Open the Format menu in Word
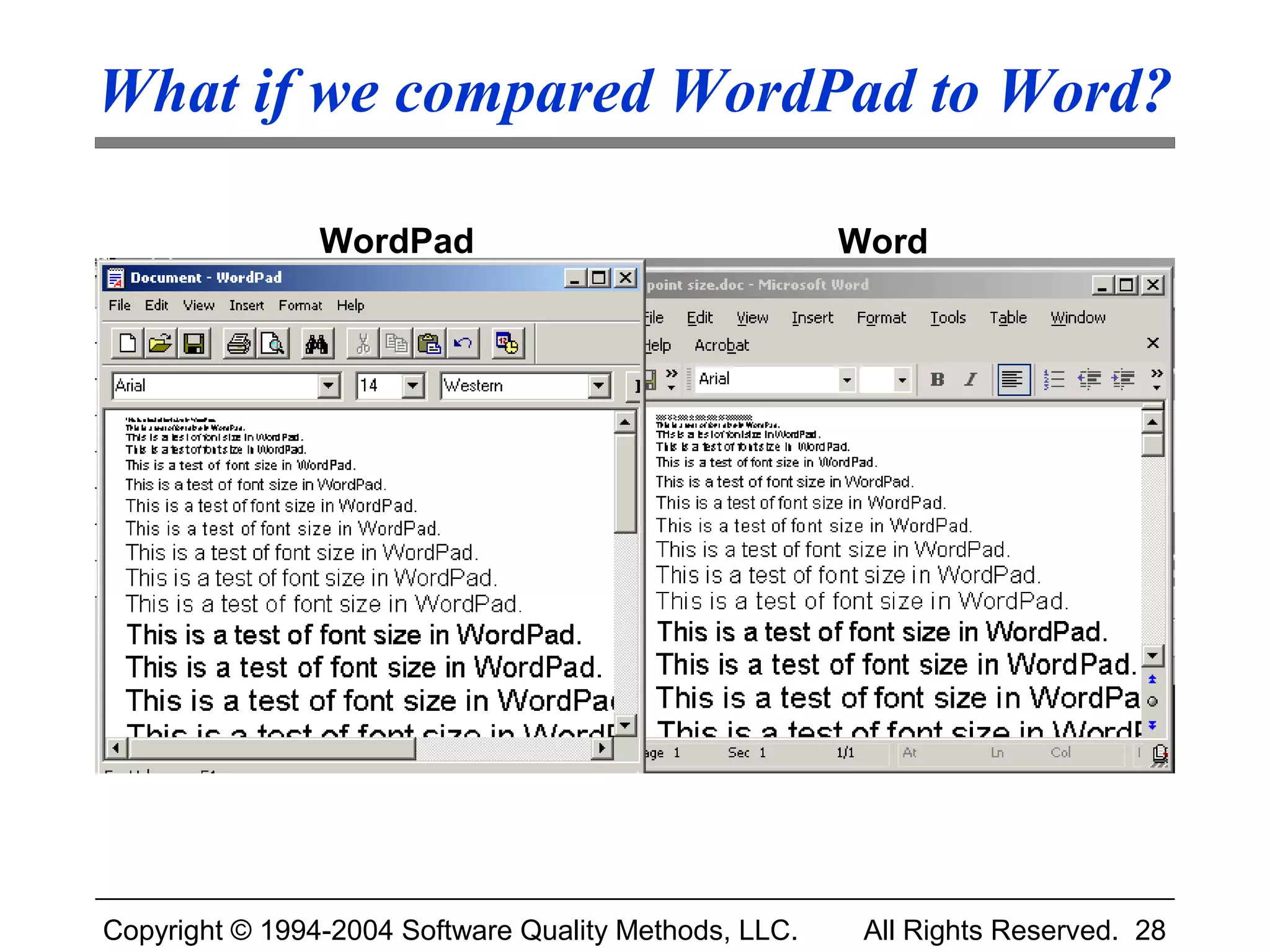The image size is (1270, 952). click(881, 318)
